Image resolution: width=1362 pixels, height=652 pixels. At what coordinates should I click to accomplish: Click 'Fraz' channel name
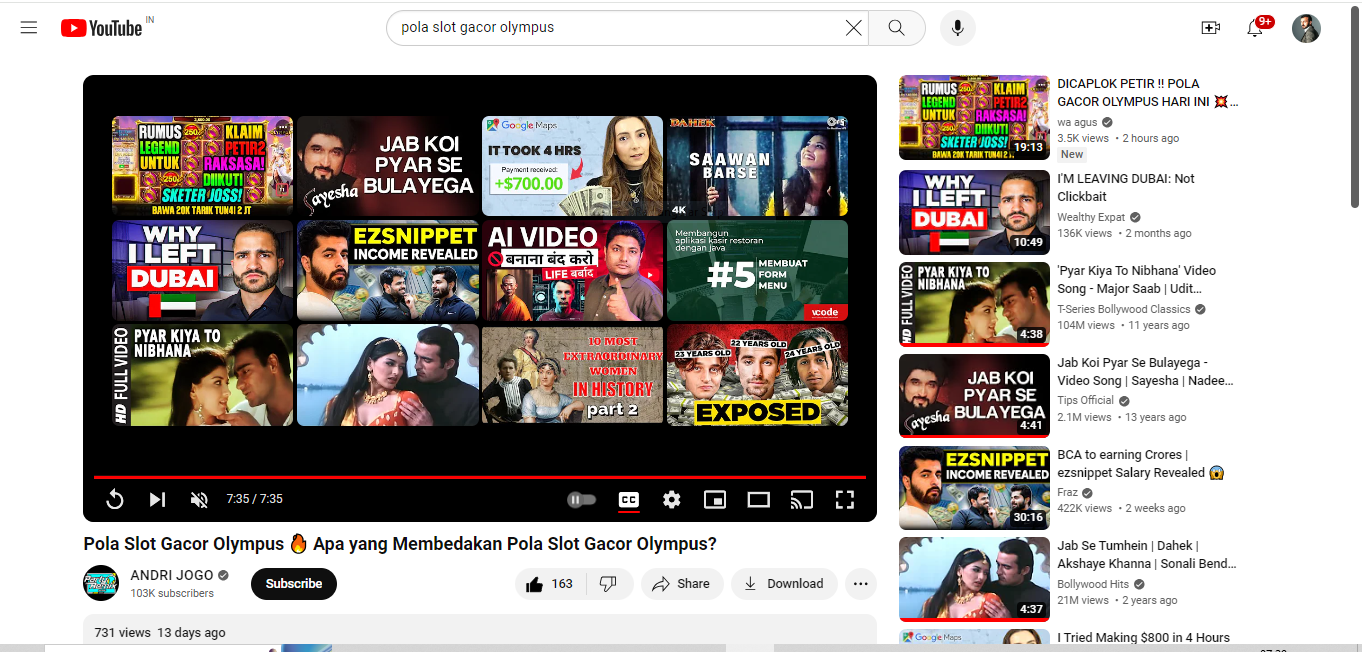[1068, 493]
